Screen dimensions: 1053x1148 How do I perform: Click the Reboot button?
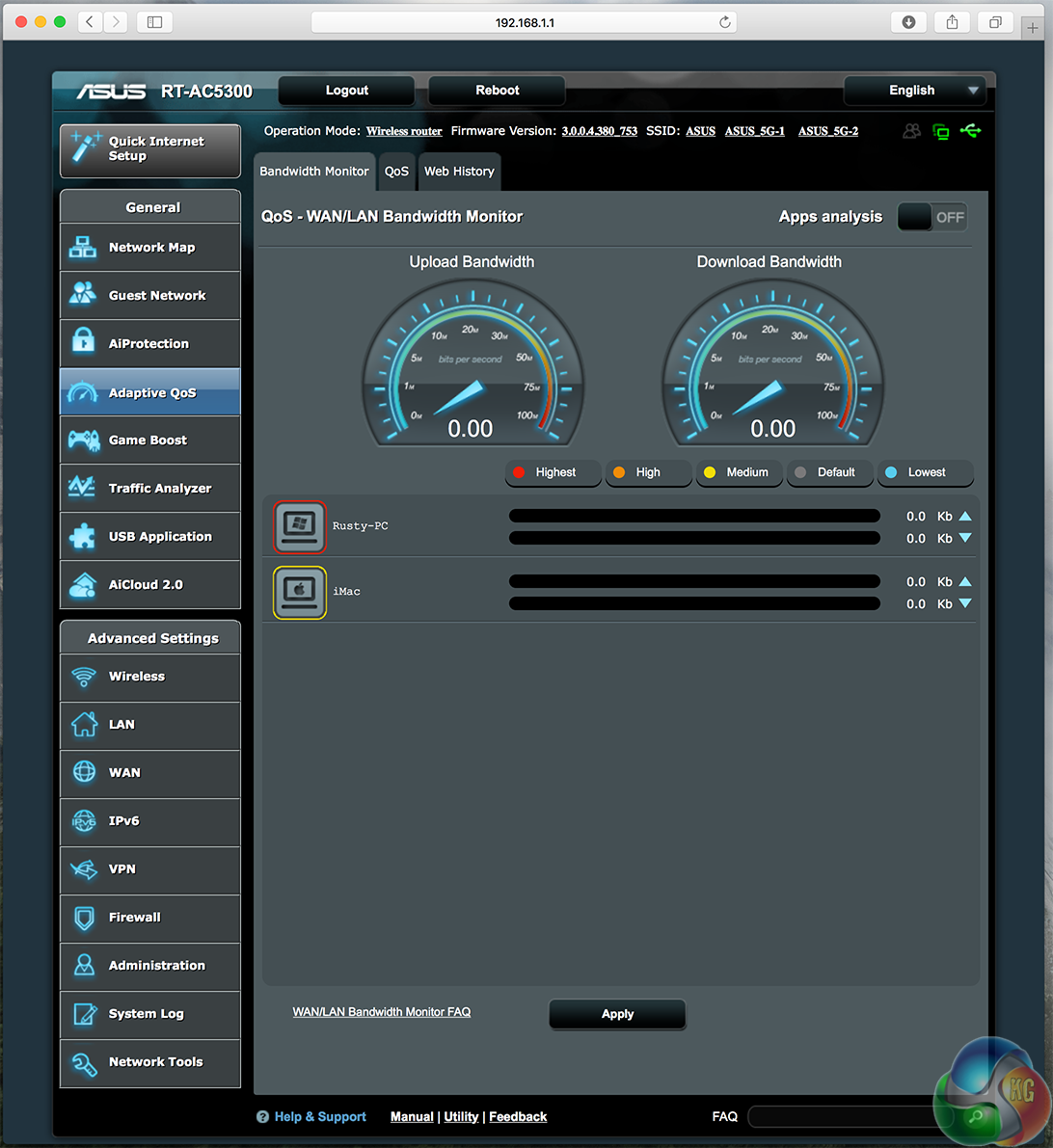pyautogui.click(x=498, y=91)
